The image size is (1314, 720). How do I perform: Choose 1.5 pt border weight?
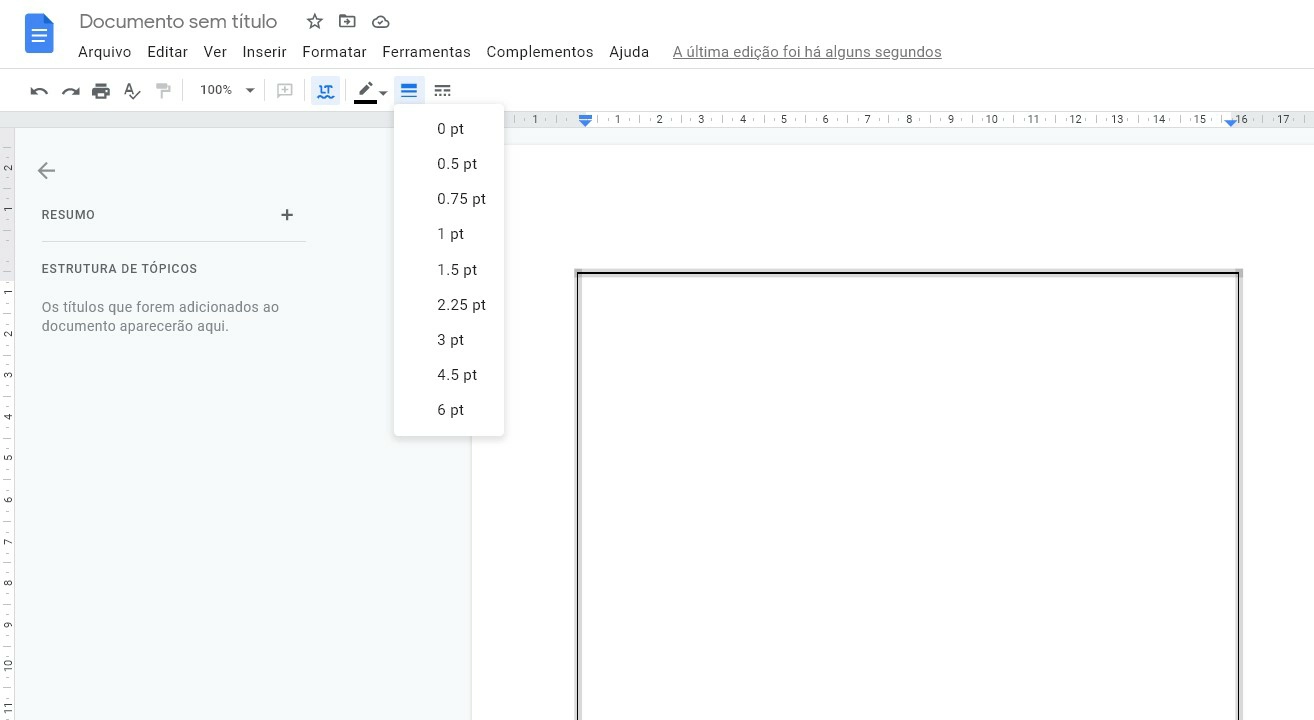point(449,270)
